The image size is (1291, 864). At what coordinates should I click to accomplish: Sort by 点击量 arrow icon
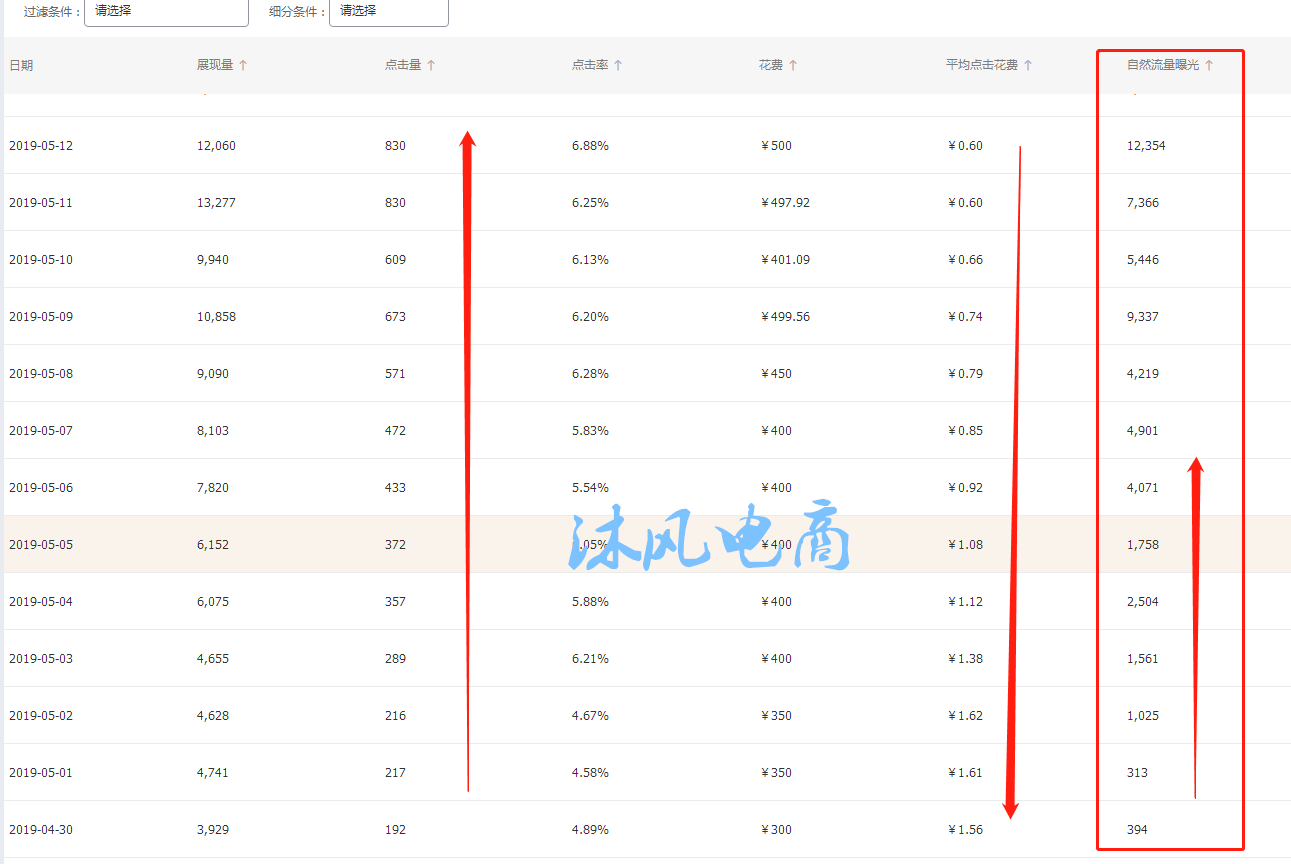coord(431,65)
